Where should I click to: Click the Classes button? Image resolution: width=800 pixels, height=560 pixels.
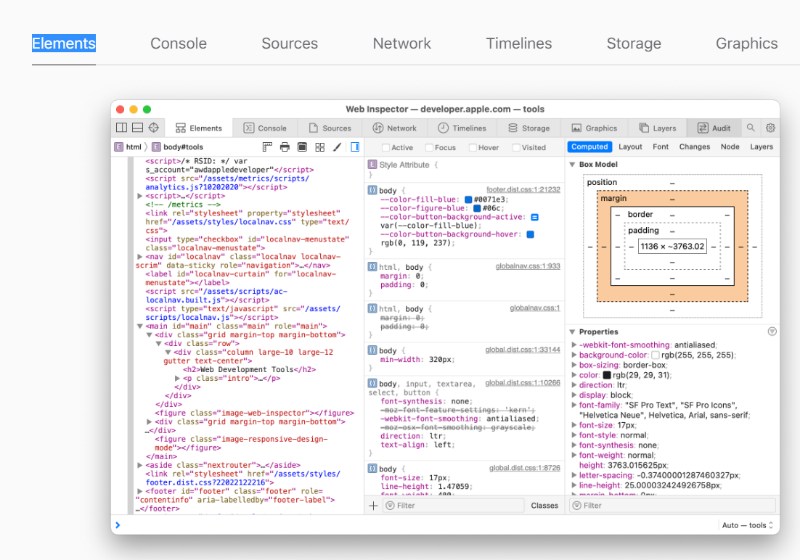coord(544,506)
